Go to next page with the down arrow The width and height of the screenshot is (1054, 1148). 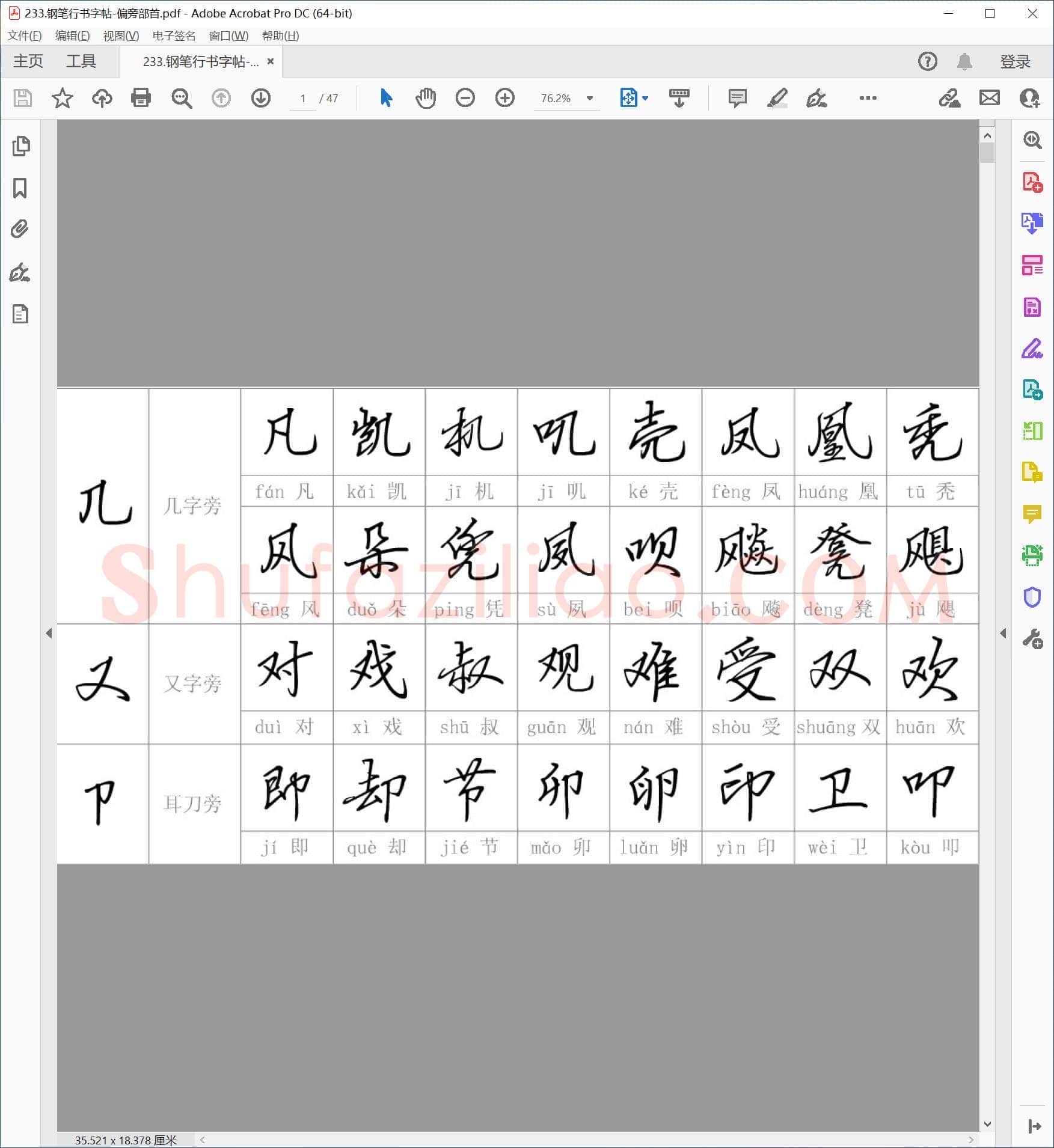click(261, 98)
